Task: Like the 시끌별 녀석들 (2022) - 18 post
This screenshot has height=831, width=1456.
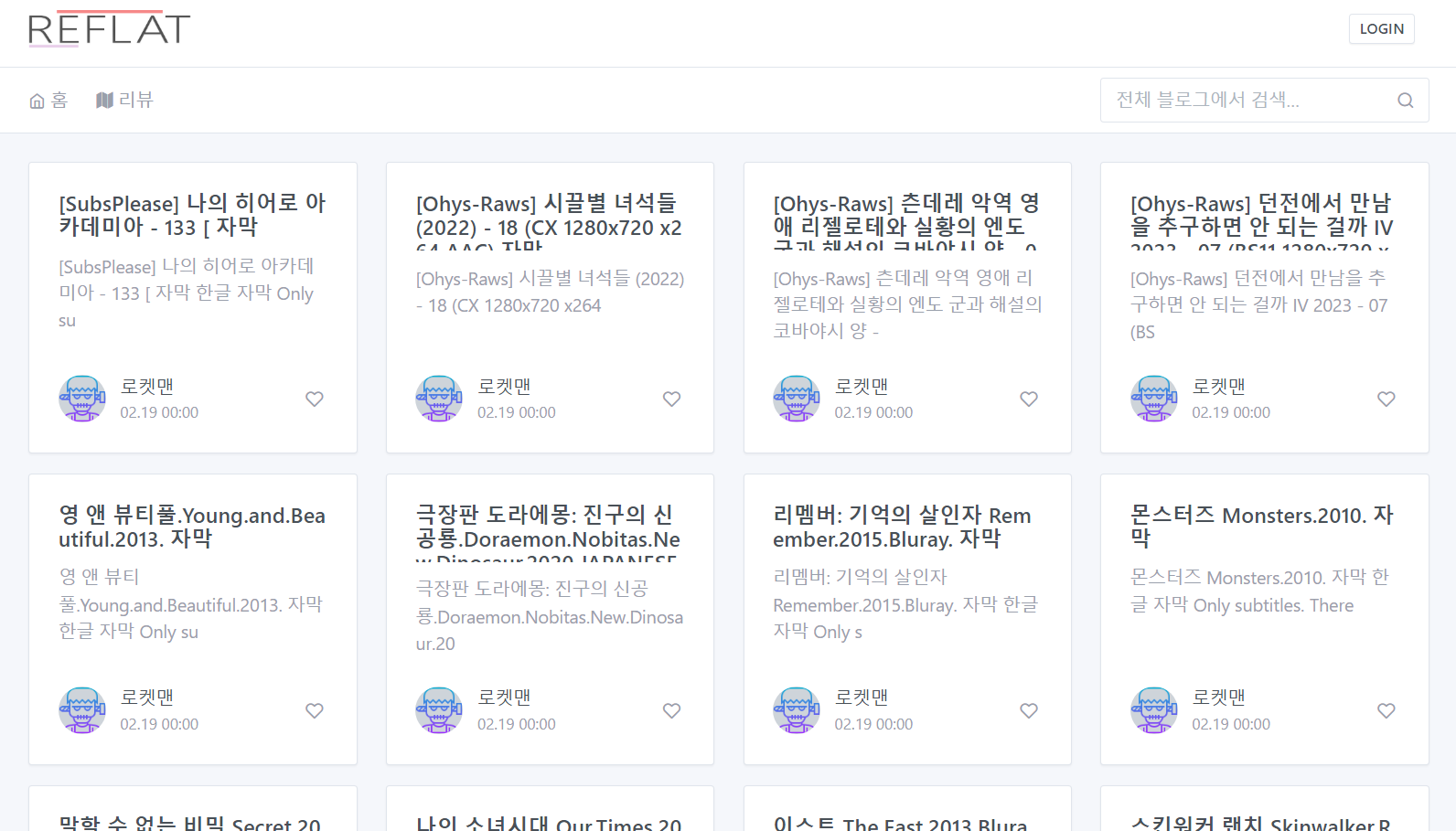Action: [671, 399]
